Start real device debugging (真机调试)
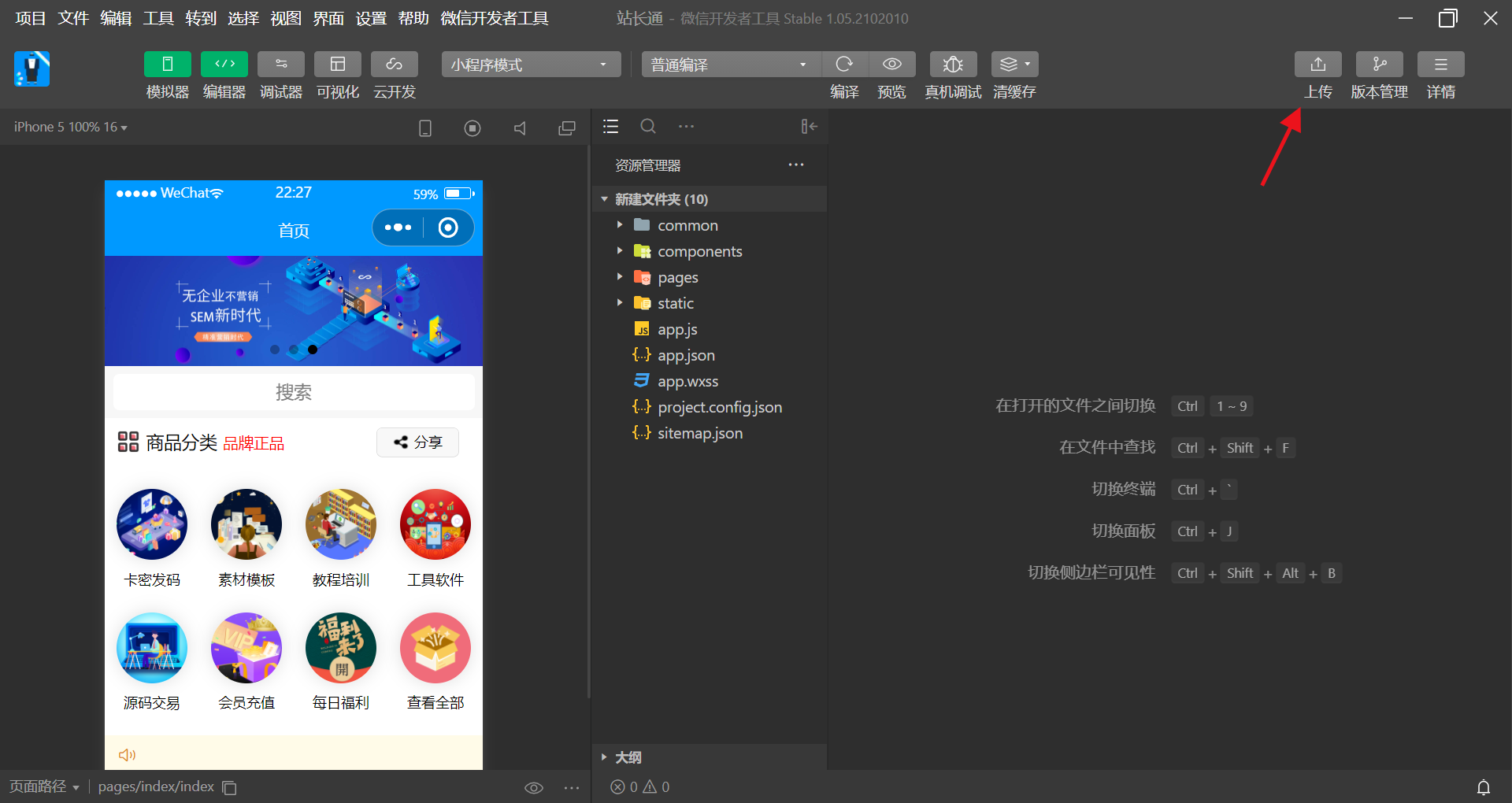Image resolution: width=1512 pixels, height=803 pixels. coord(954,65)
